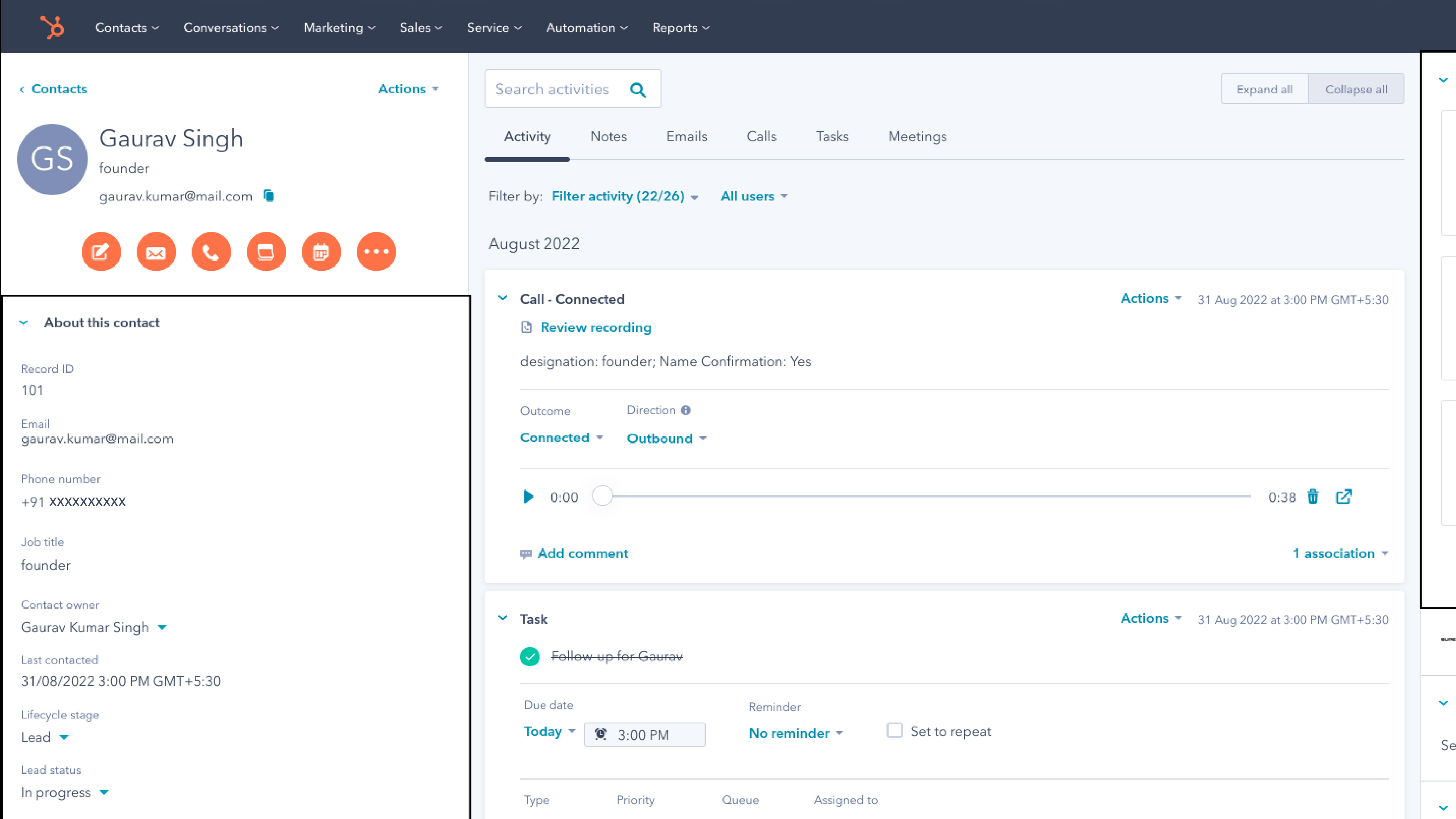Click Expand all button
Viewport: 1456px width, 819px height.
point(1264,89)
